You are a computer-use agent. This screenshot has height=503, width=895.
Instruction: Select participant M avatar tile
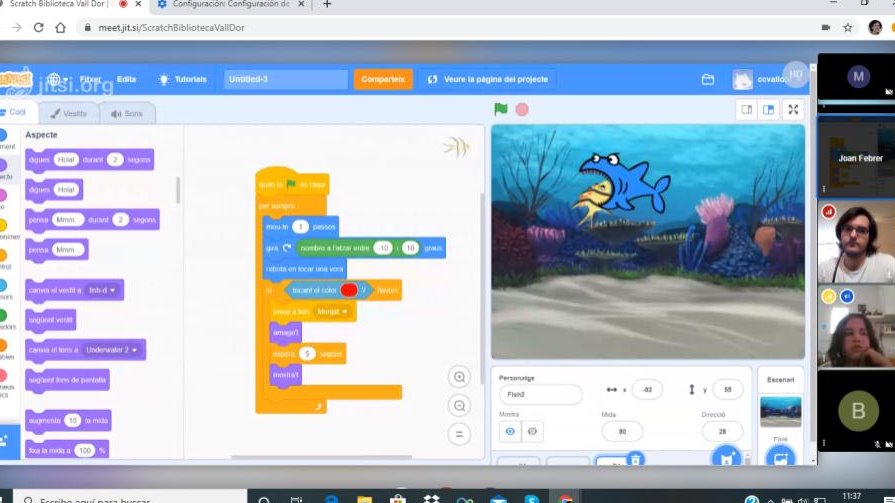click(856, 77)
